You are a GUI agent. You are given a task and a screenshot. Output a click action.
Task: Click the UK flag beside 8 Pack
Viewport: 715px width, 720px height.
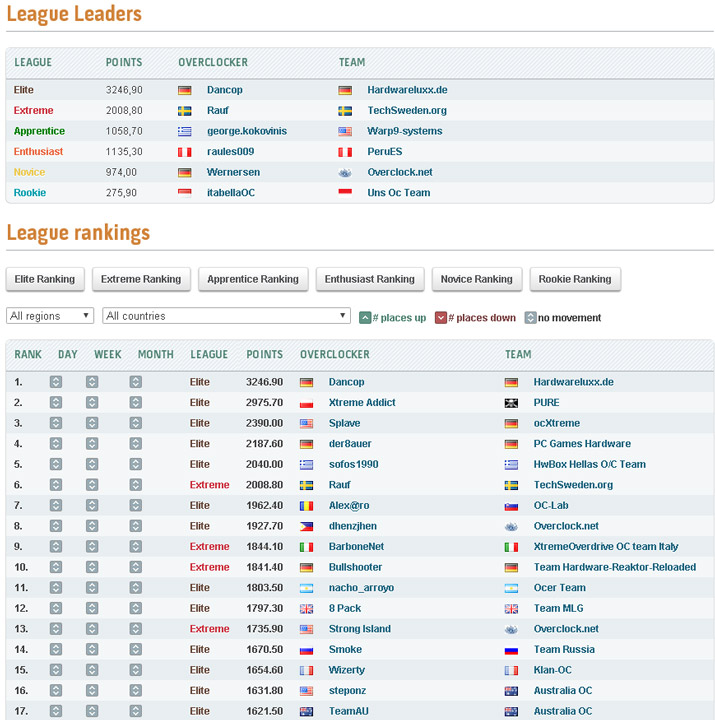[x=306, y=609]
